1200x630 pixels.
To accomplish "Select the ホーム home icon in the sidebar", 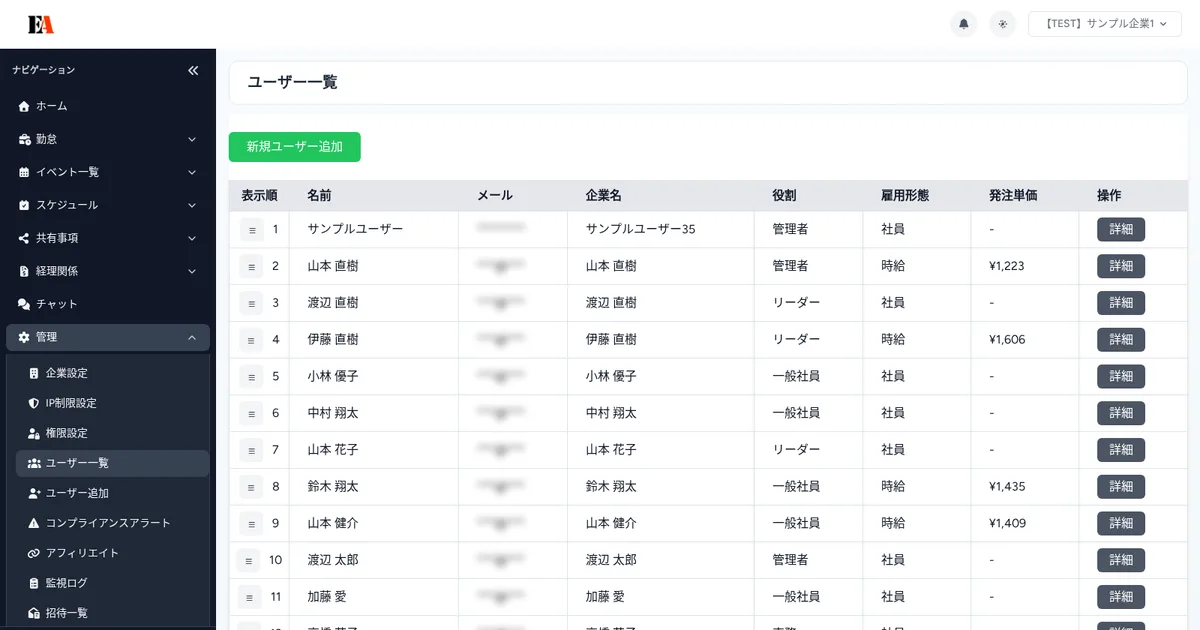I will (22, 105).
